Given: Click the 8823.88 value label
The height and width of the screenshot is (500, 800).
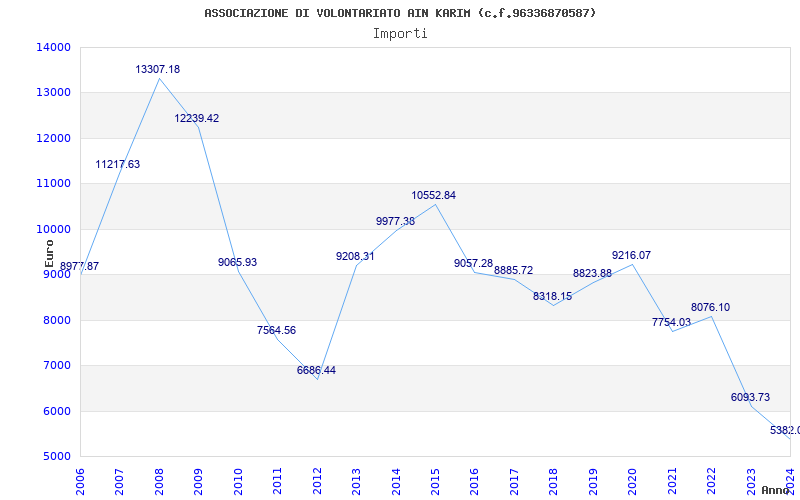Looking at the screenshot, I should click(592, 273).
